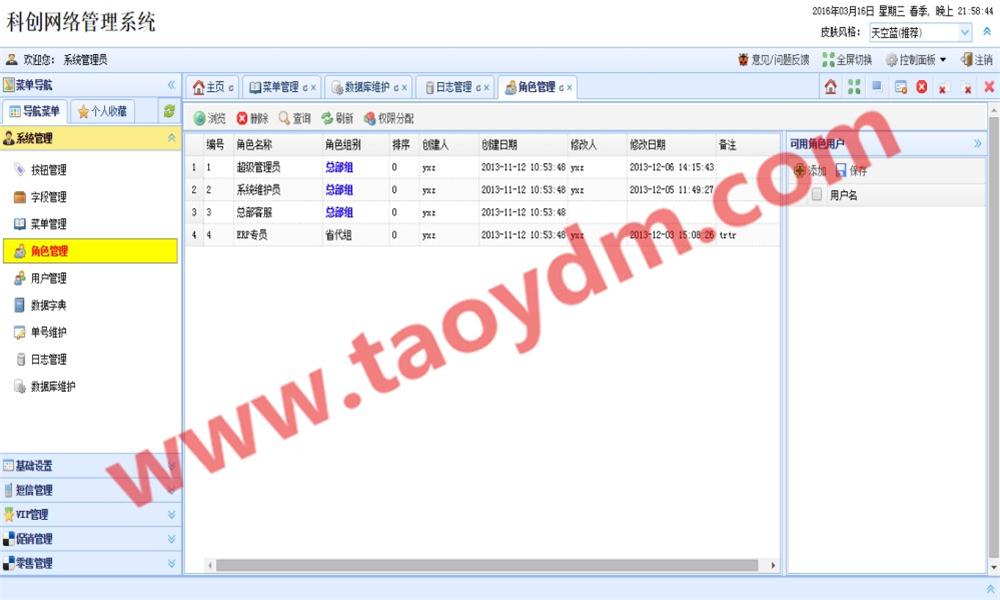The width and height of the screenshot is (1000, 600).
Task: Click the window-with-arrow icon in tab toolbar
Action: coord(901,87)
